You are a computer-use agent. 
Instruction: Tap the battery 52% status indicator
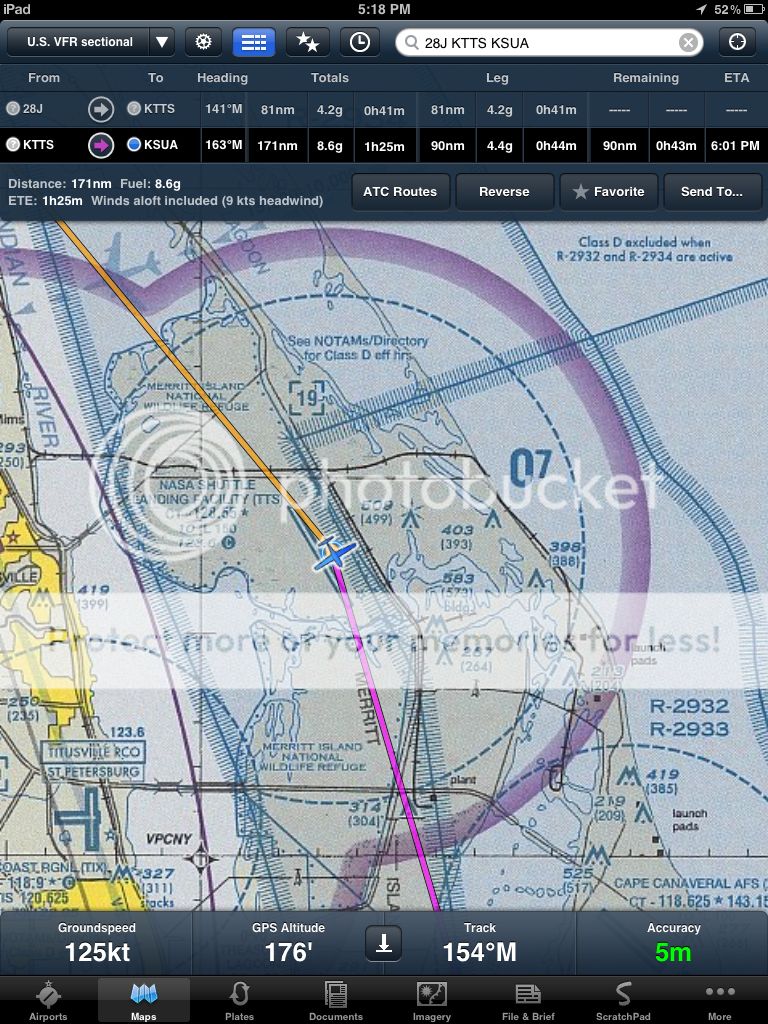[x=738, y=9]
